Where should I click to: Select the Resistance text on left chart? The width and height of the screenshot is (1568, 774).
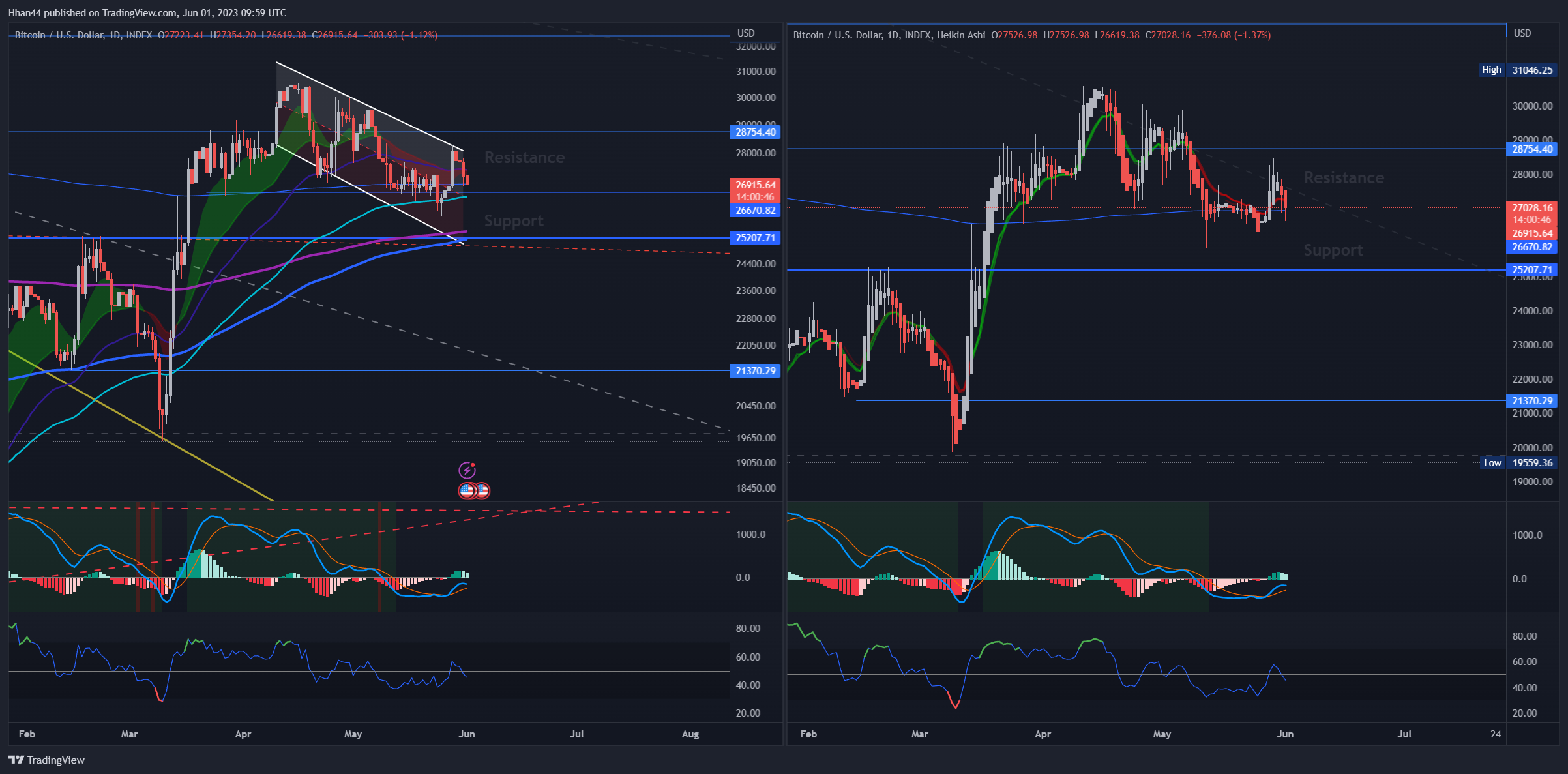click(x=524, y=157)
